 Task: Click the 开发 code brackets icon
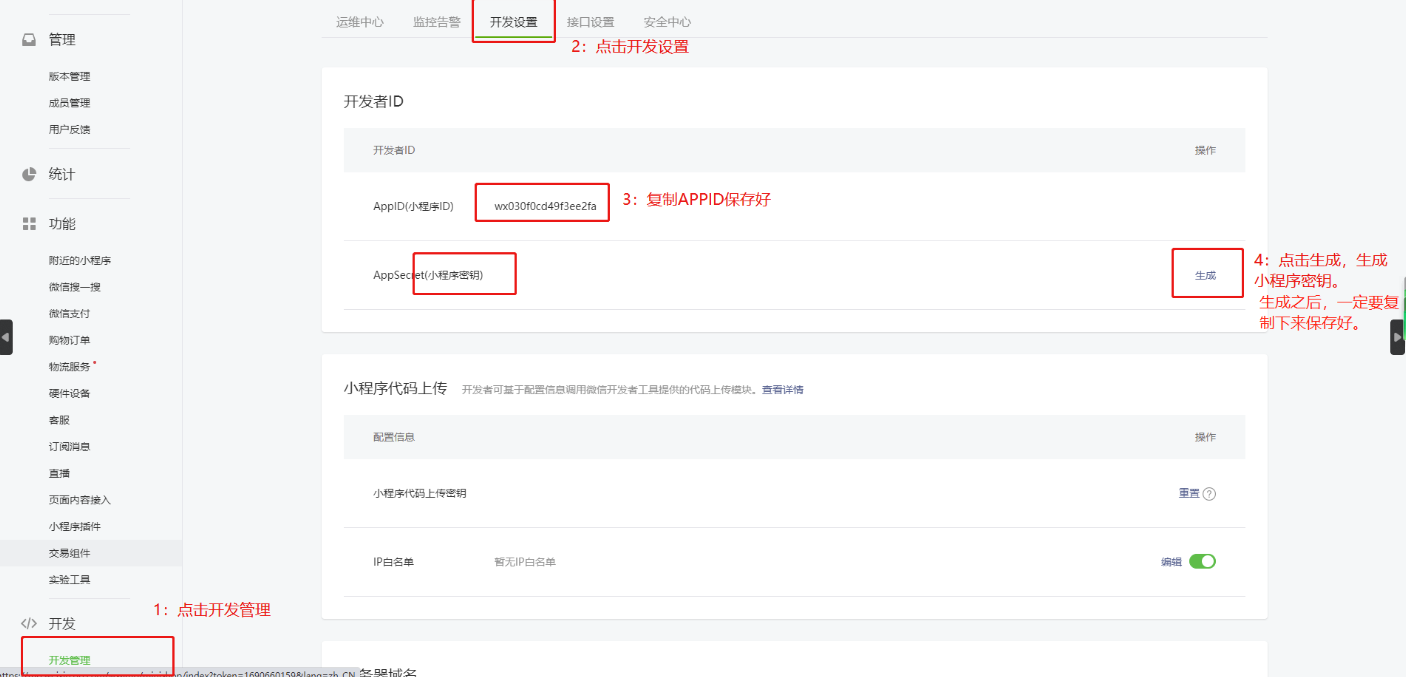click(x=29, y=623)
